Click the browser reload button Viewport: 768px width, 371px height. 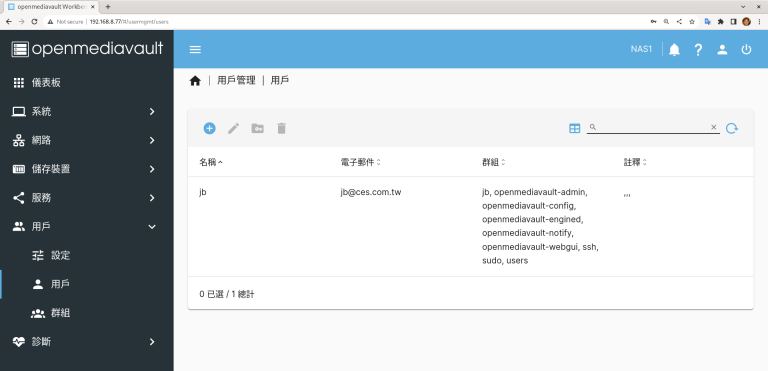(34, 22)
